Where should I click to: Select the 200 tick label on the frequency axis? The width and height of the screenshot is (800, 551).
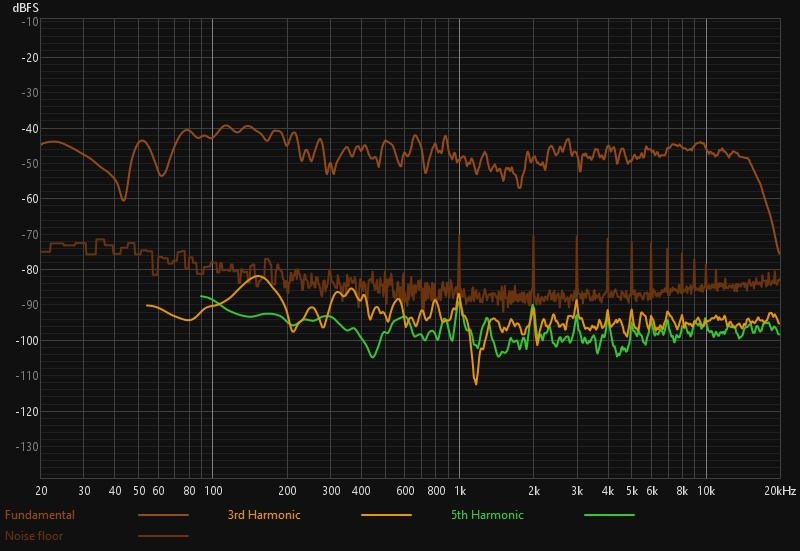(287, 491)
